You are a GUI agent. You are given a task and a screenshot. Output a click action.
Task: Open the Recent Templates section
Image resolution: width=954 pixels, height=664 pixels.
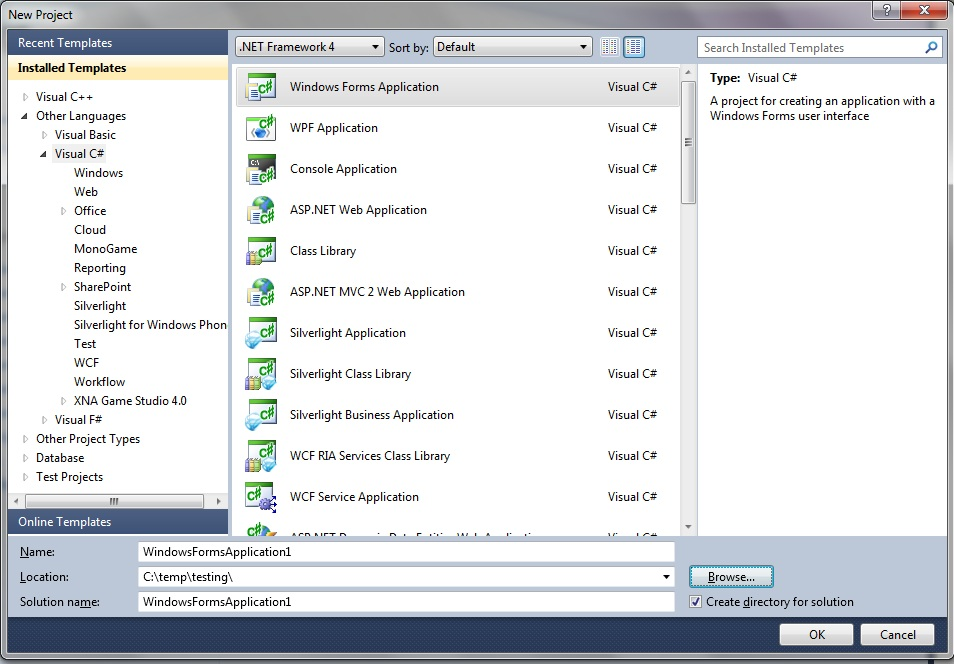tap(65, 43)
